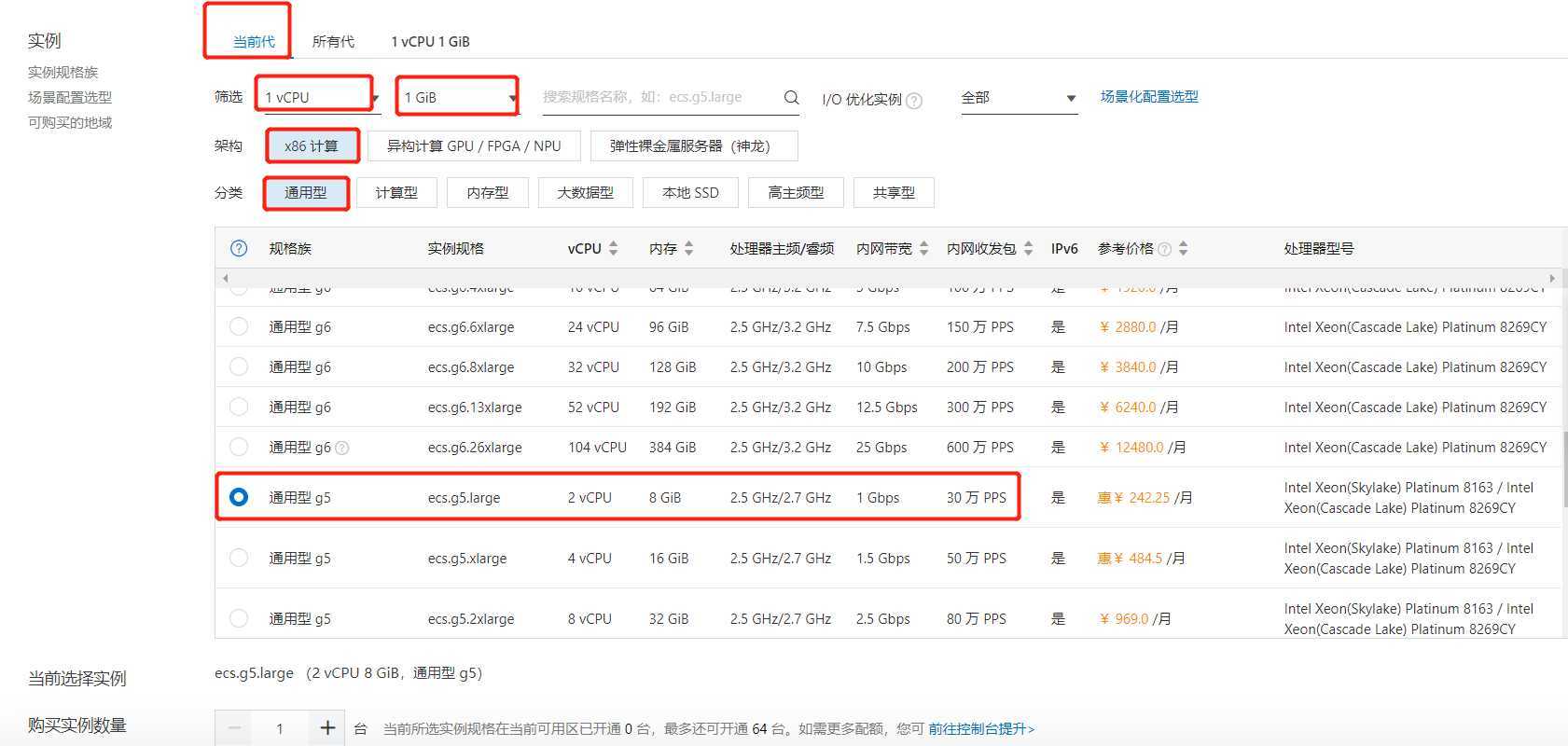Viewport: 1568px width, 746px height.
Task: Click the 规格族 column header
Action: coord(290,249)
